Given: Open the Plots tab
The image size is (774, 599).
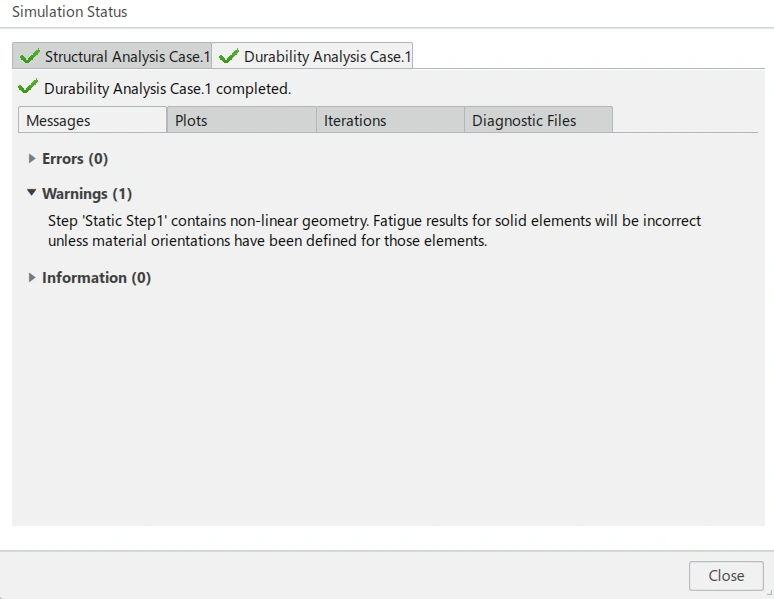Looking at the screenshot, I should coord(242,120).
